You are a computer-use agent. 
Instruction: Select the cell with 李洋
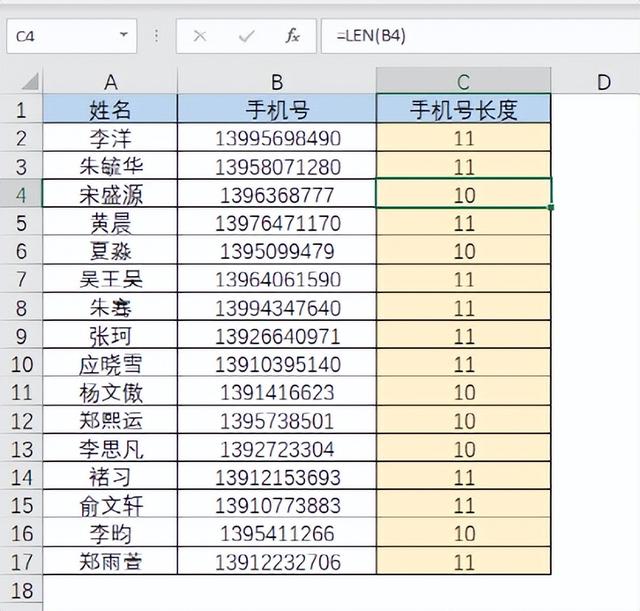(110, 138)
